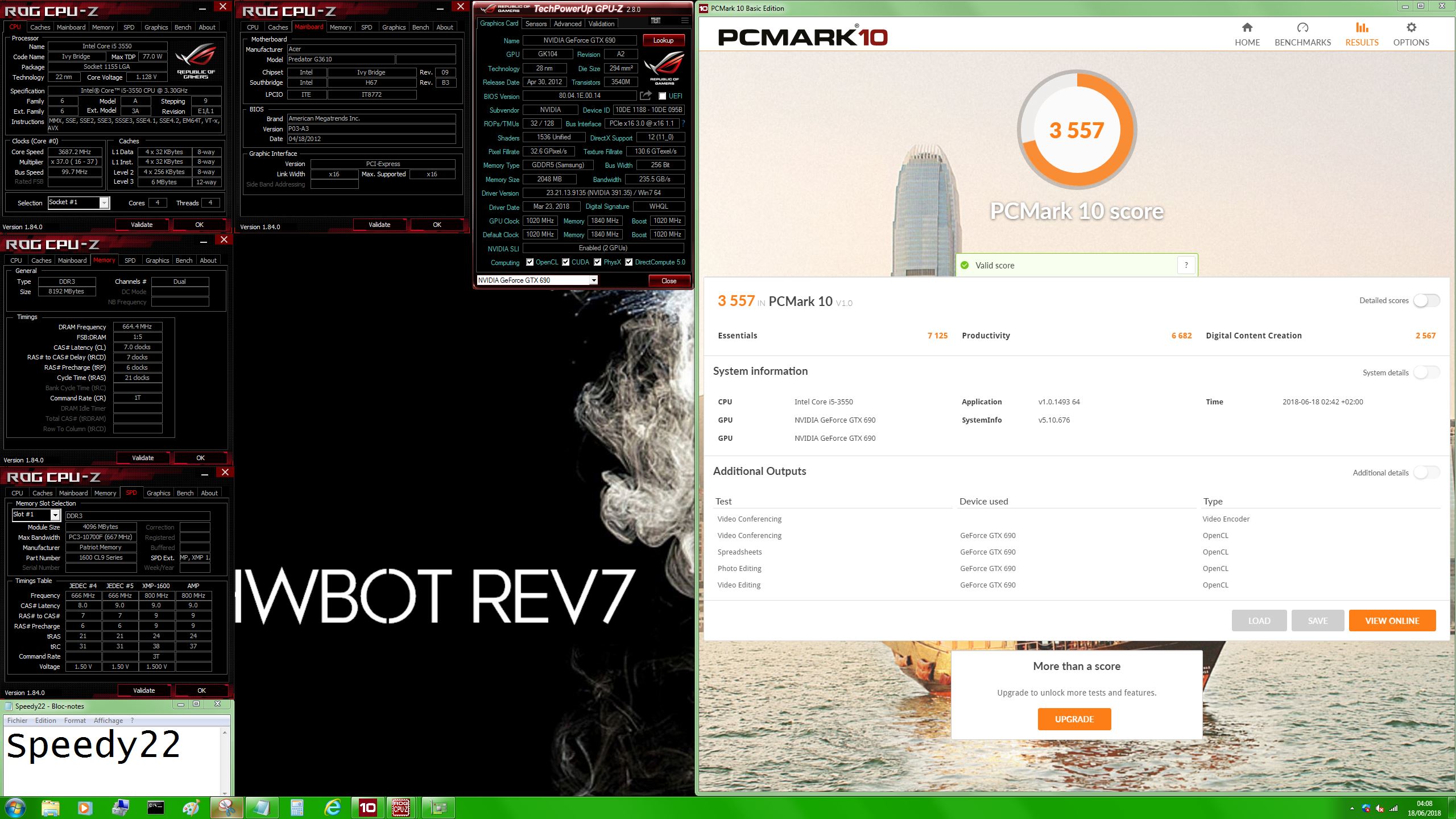The image size is (1456, 819).
Task: Open the Notepad Fichier menu
Action: click(x=17, y=720)
